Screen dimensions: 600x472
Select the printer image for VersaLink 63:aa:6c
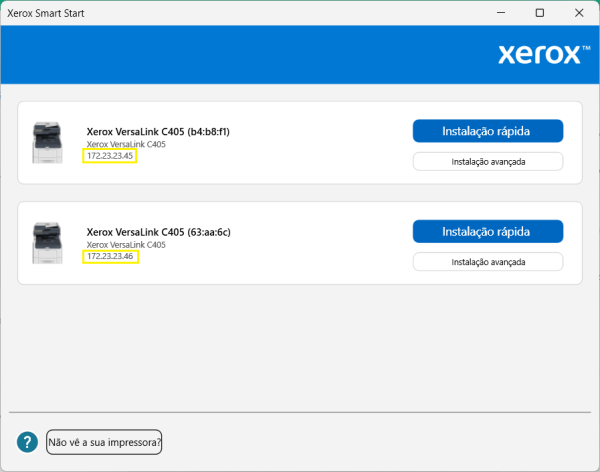coord(47,243)
